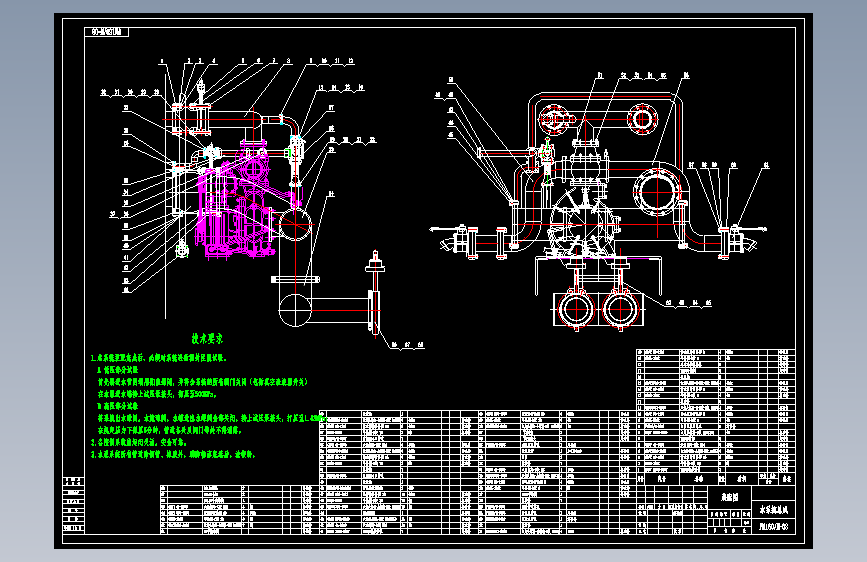Click the drawing number cell in the title block
The width and height of the screenshot is (867, 562).
[774, 527]
